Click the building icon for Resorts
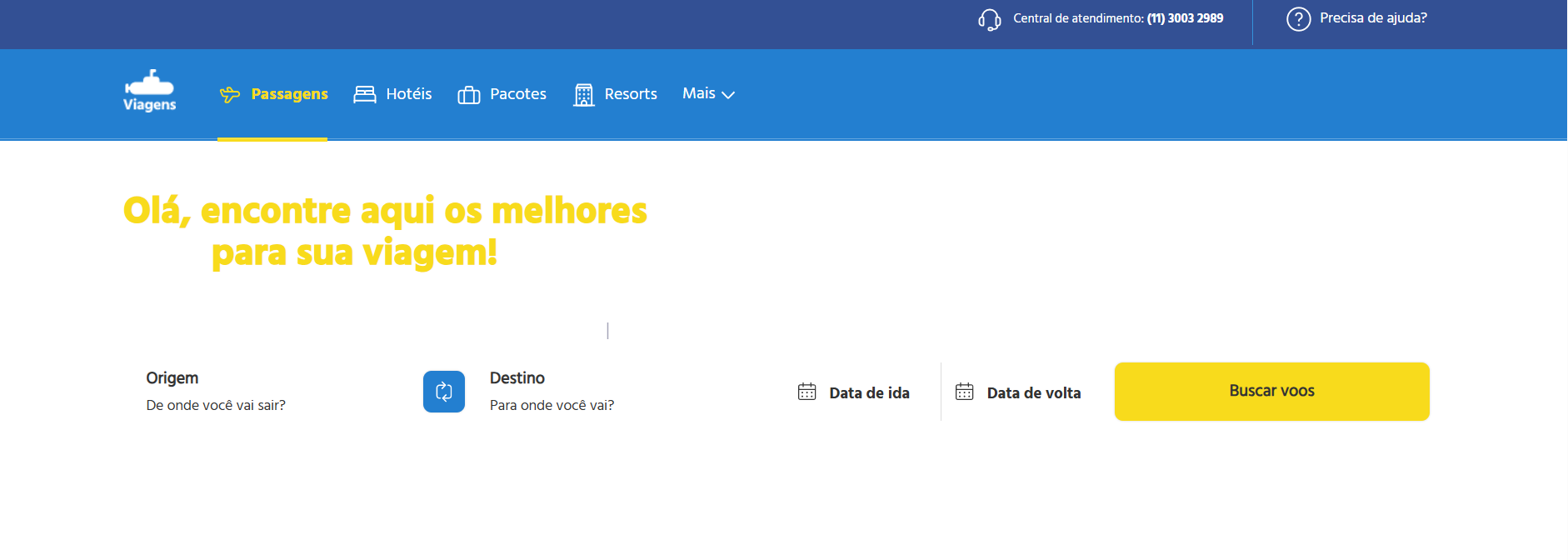Screen dimensions: 1568x560 tap(584, 95)
